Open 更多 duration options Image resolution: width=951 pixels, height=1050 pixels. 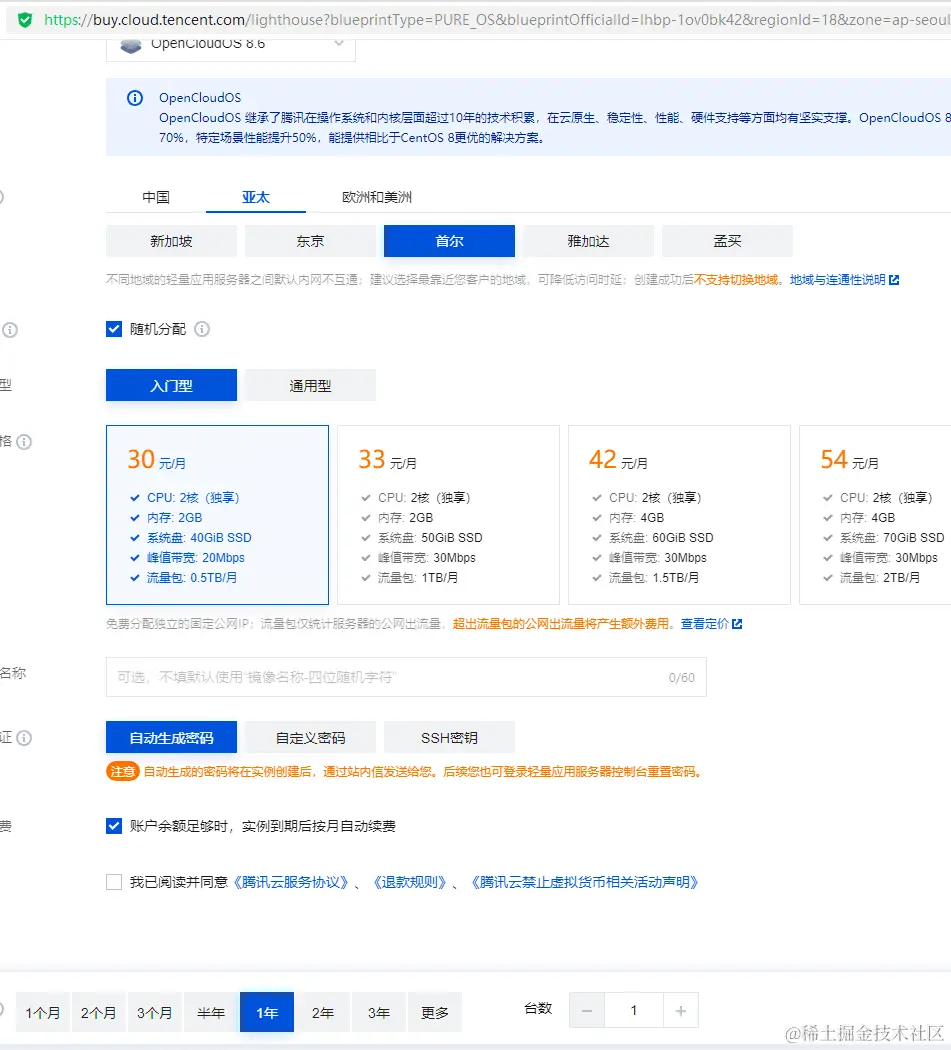435,1012
